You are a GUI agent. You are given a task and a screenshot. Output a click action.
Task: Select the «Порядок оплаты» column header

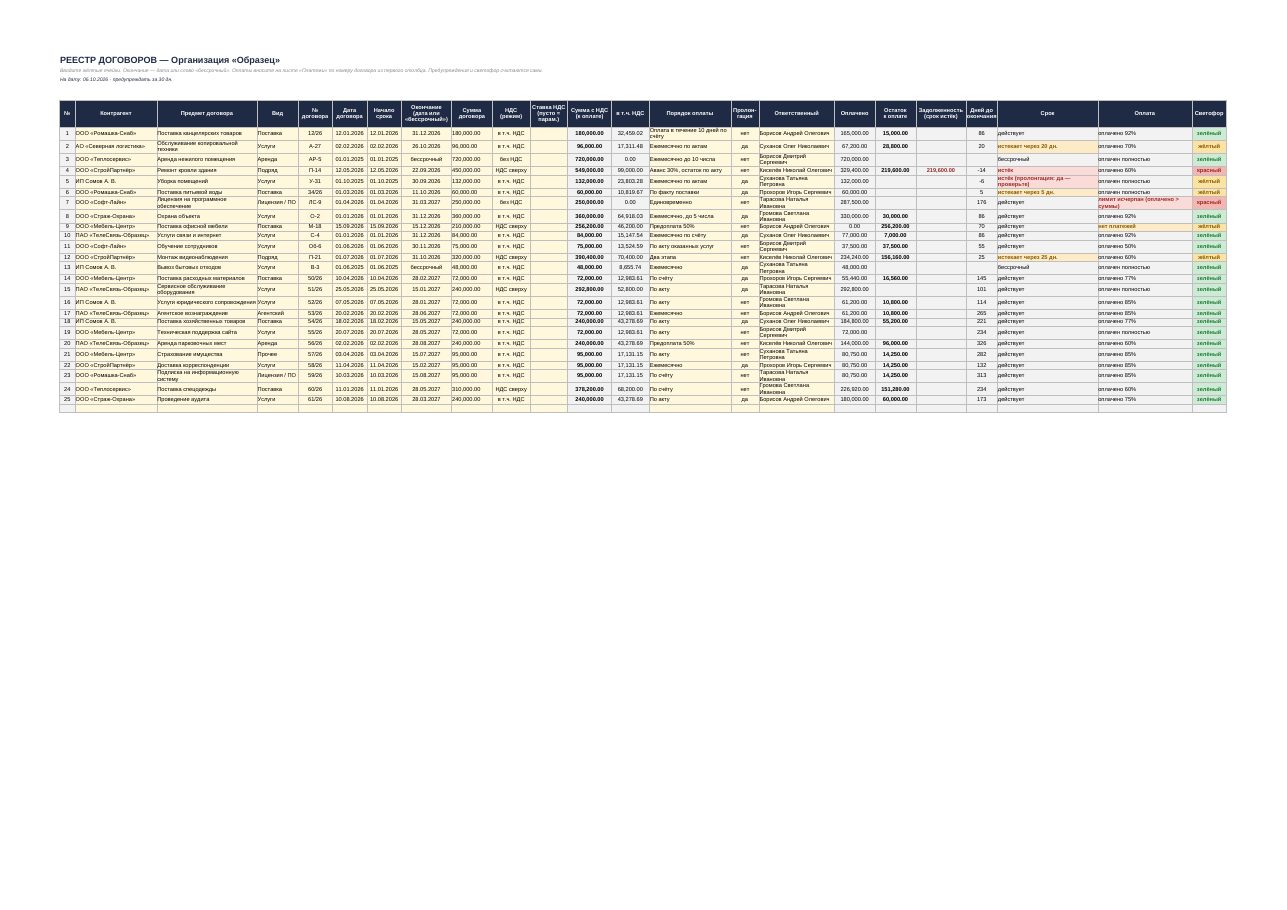click(690, 113)
